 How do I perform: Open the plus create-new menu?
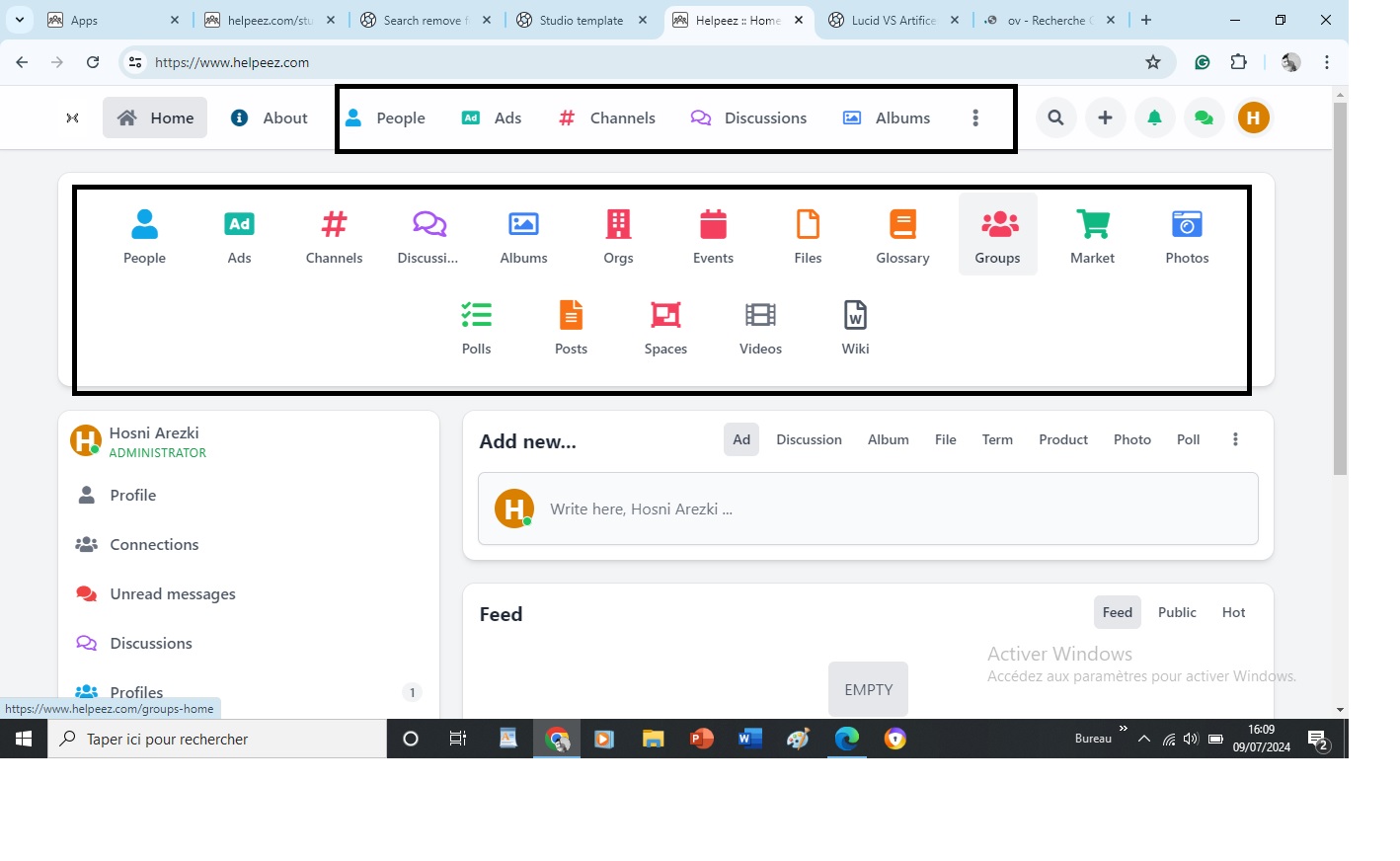(1105, 117)
